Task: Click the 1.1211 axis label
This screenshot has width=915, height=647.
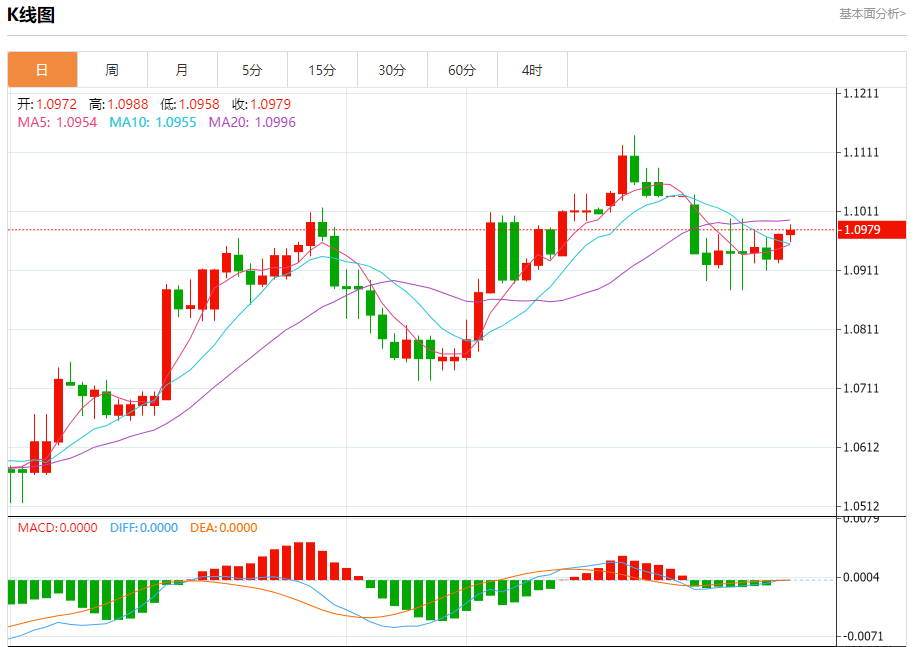Action: tap(861, 93)
